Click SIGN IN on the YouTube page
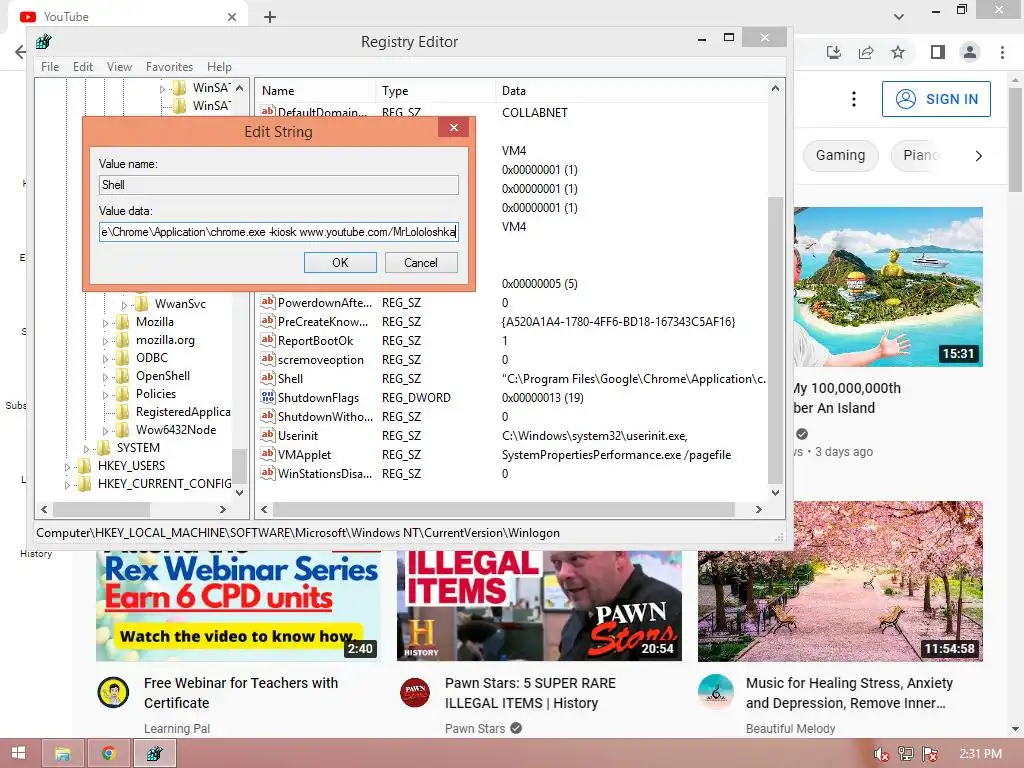The height and width of the screenshot is (768, 1024). pos(936,99)
